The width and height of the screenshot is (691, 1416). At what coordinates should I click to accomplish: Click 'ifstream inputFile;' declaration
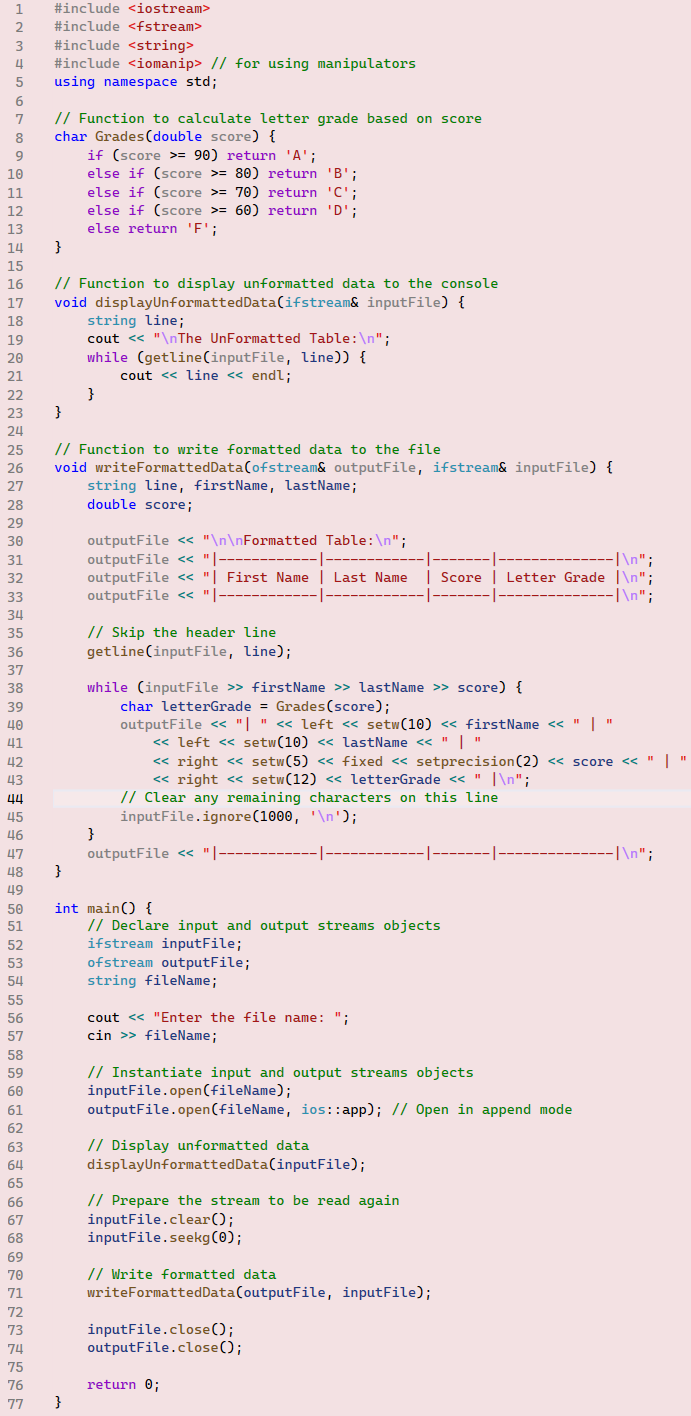point(165,944)
